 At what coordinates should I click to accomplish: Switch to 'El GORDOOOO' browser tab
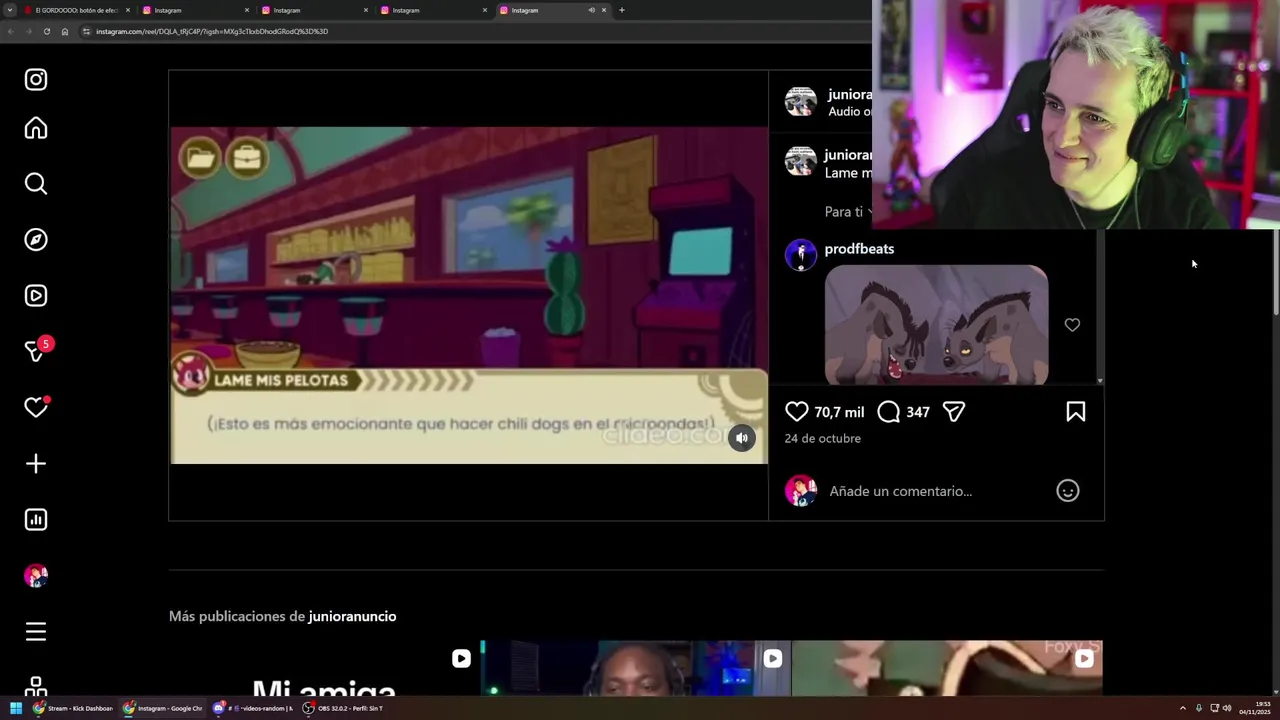(77, 10)
